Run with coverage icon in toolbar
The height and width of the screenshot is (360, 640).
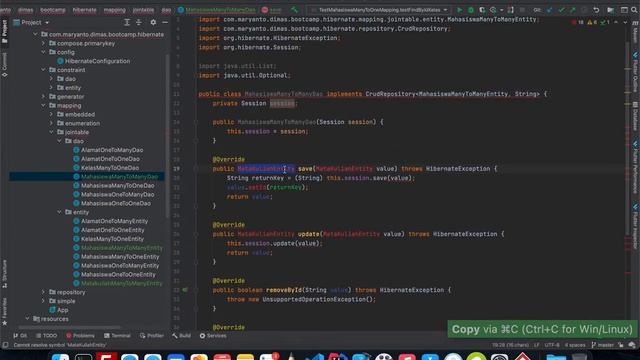pos(482,10)
